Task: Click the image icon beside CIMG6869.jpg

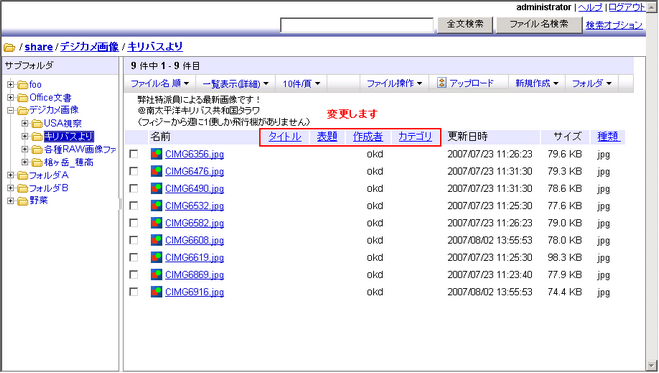Action: coord(156,274)
